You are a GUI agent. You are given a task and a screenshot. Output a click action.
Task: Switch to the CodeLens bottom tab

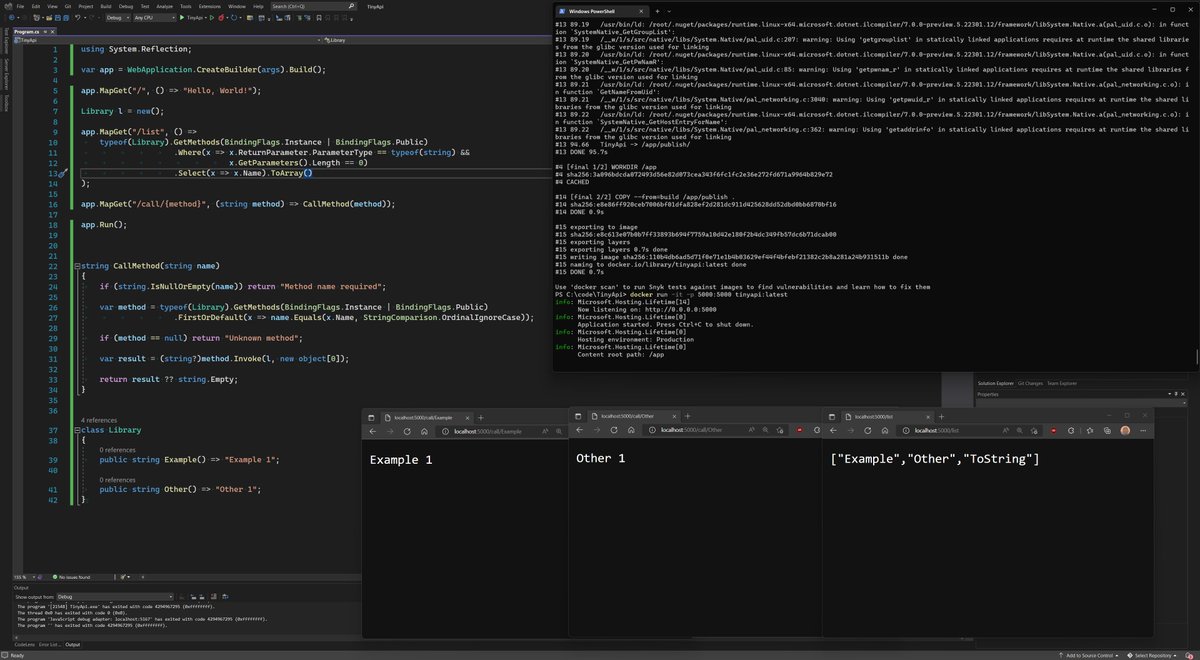25,645
